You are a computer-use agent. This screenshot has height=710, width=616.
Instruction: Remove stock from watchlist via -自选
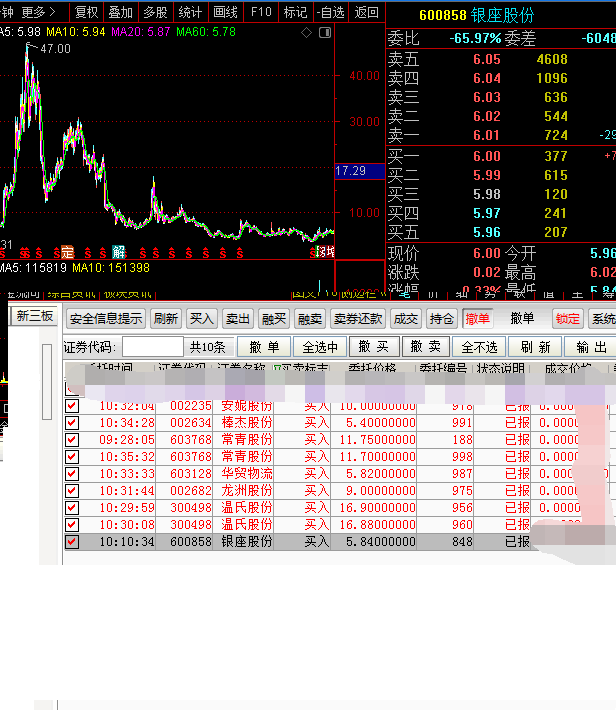point(331,12)
